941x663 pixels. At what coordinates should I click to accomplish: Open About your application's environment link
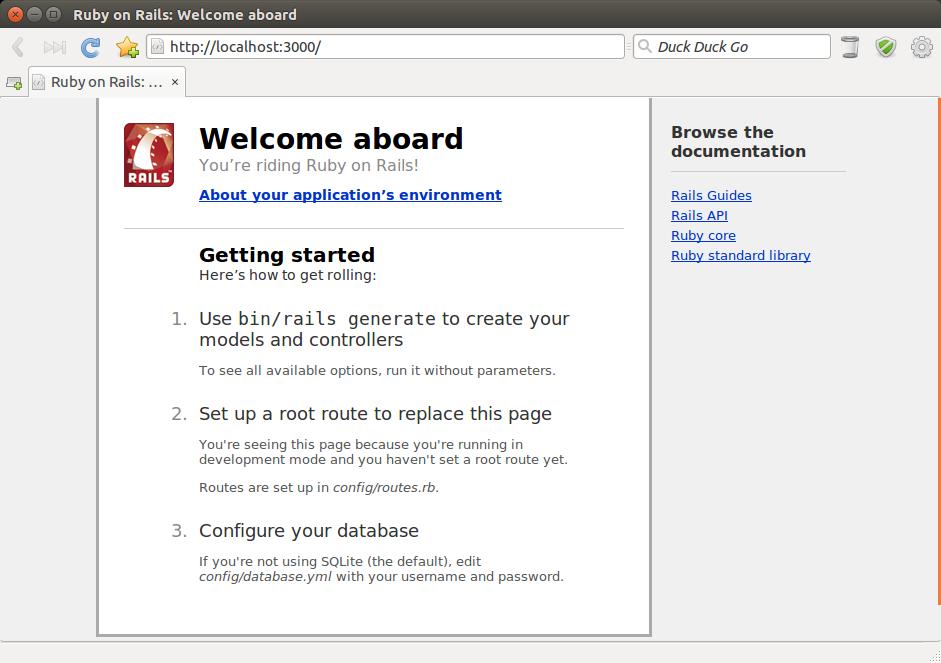point(350,195)
